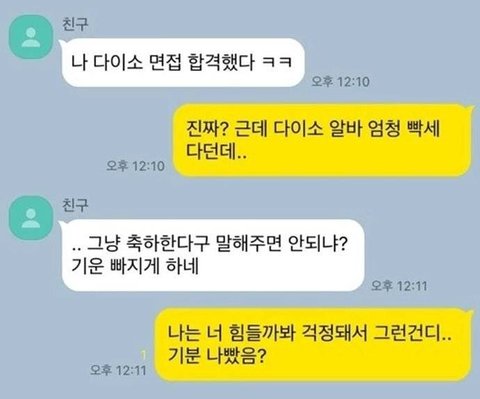Click the word '그런건디..' in last bubble
The image size is (480, 399).
coord(412,333)
